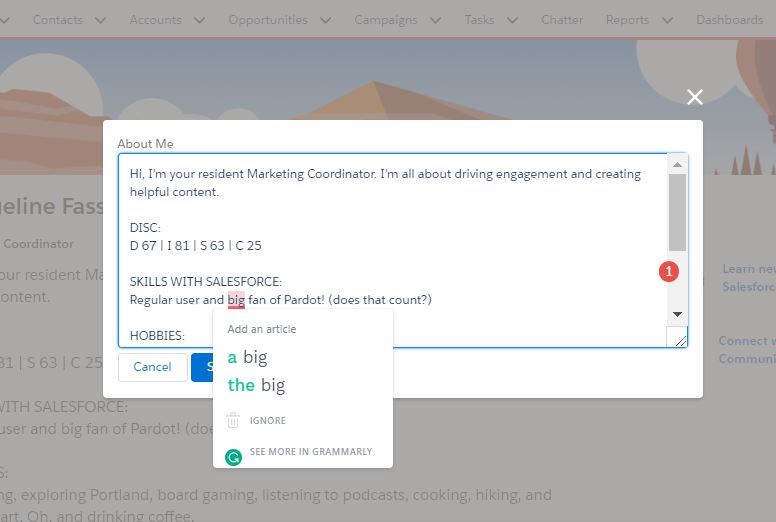Click the 'HOBBIES:' line in the textarea

coord(157,335)
